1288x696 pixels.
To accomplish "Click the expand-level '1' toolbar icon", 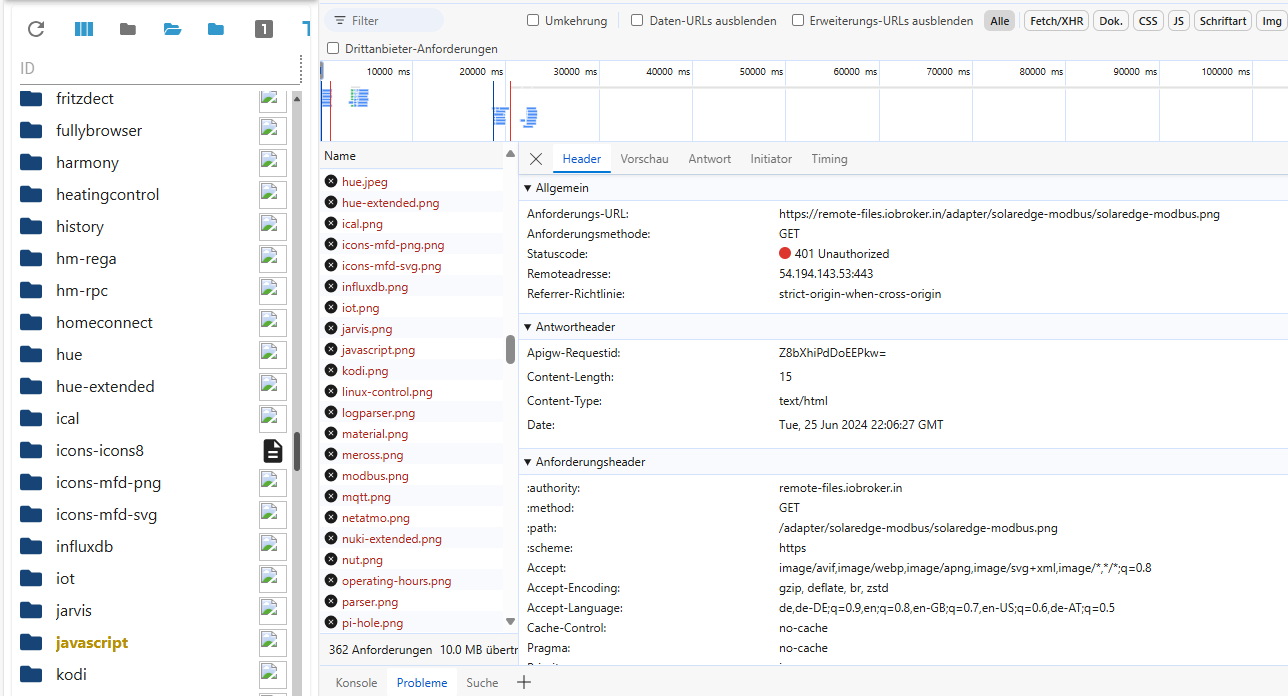I will (x=263, y=29).
